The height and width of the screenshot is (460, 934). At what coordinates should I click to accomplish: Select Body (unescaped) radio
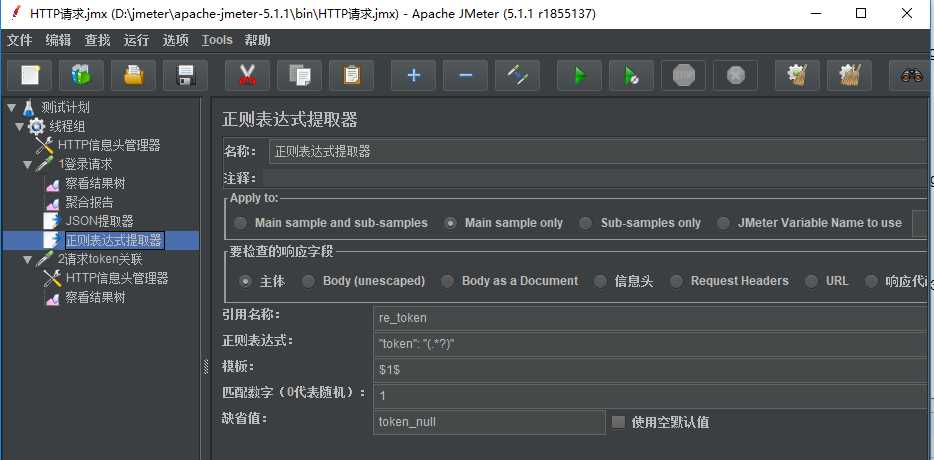click(308, 281)
